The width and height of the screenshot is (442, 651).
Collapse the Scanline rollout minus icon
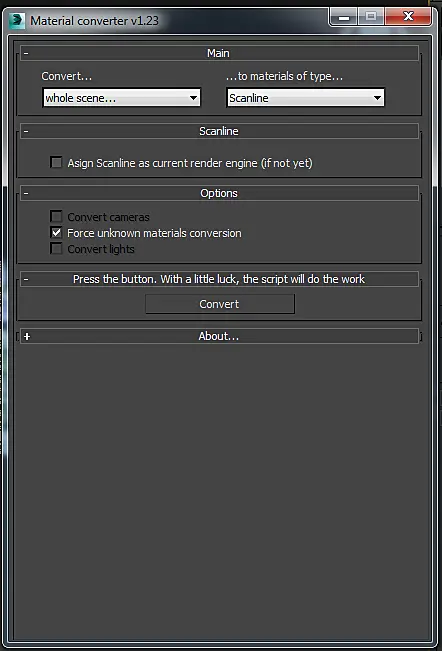26,131
